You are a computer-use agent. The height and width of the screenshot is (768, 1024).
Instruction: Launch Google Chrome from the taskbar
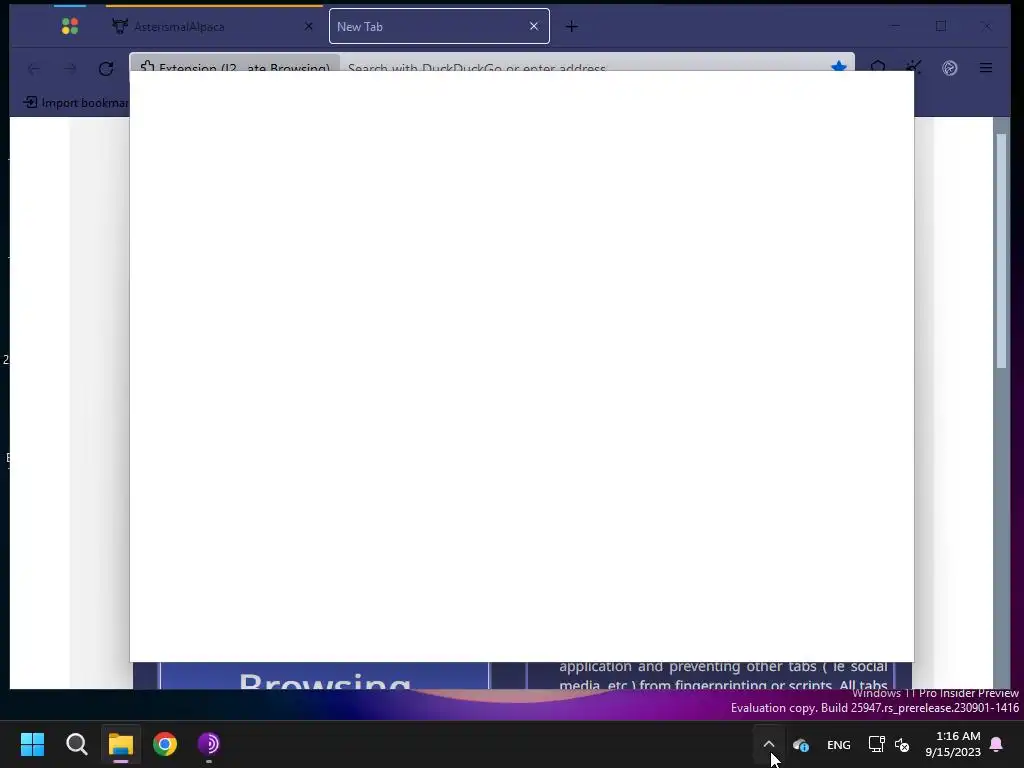pos(165,744)
